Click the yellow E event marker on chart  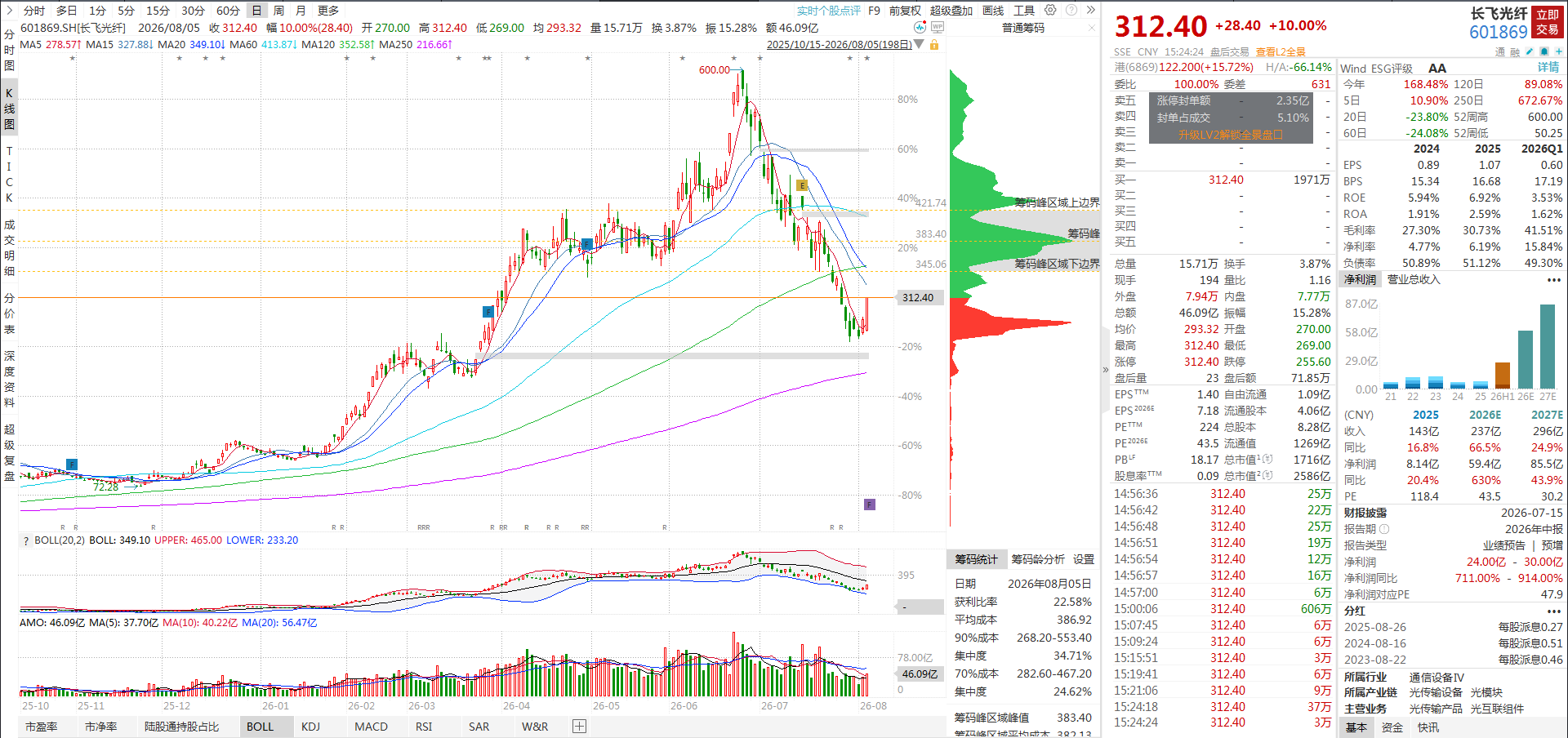[802, 185]
